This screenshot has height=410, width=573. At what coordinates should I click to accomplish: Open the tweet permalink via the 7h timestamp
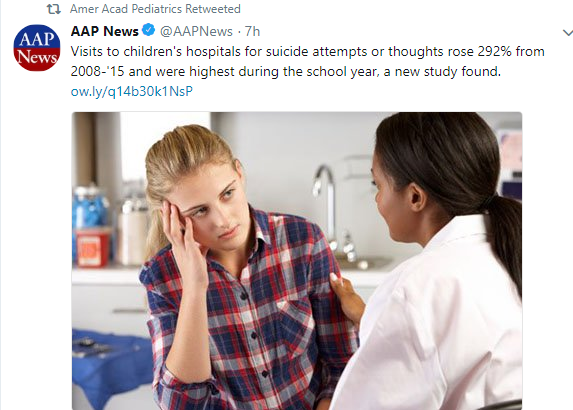pyautogui.click(x=252, y=31)
